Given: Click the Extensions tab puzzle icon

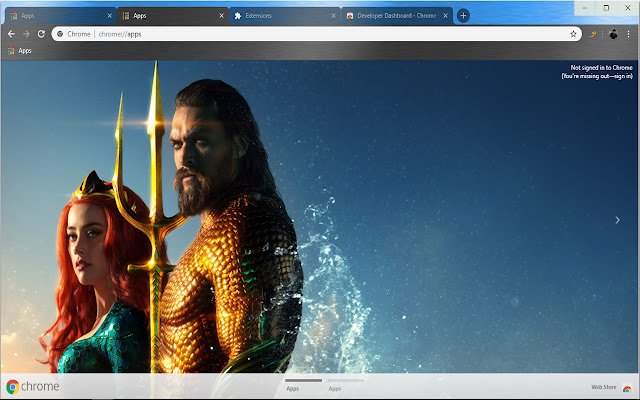Looking at the screenshot, I should (238, 16).
